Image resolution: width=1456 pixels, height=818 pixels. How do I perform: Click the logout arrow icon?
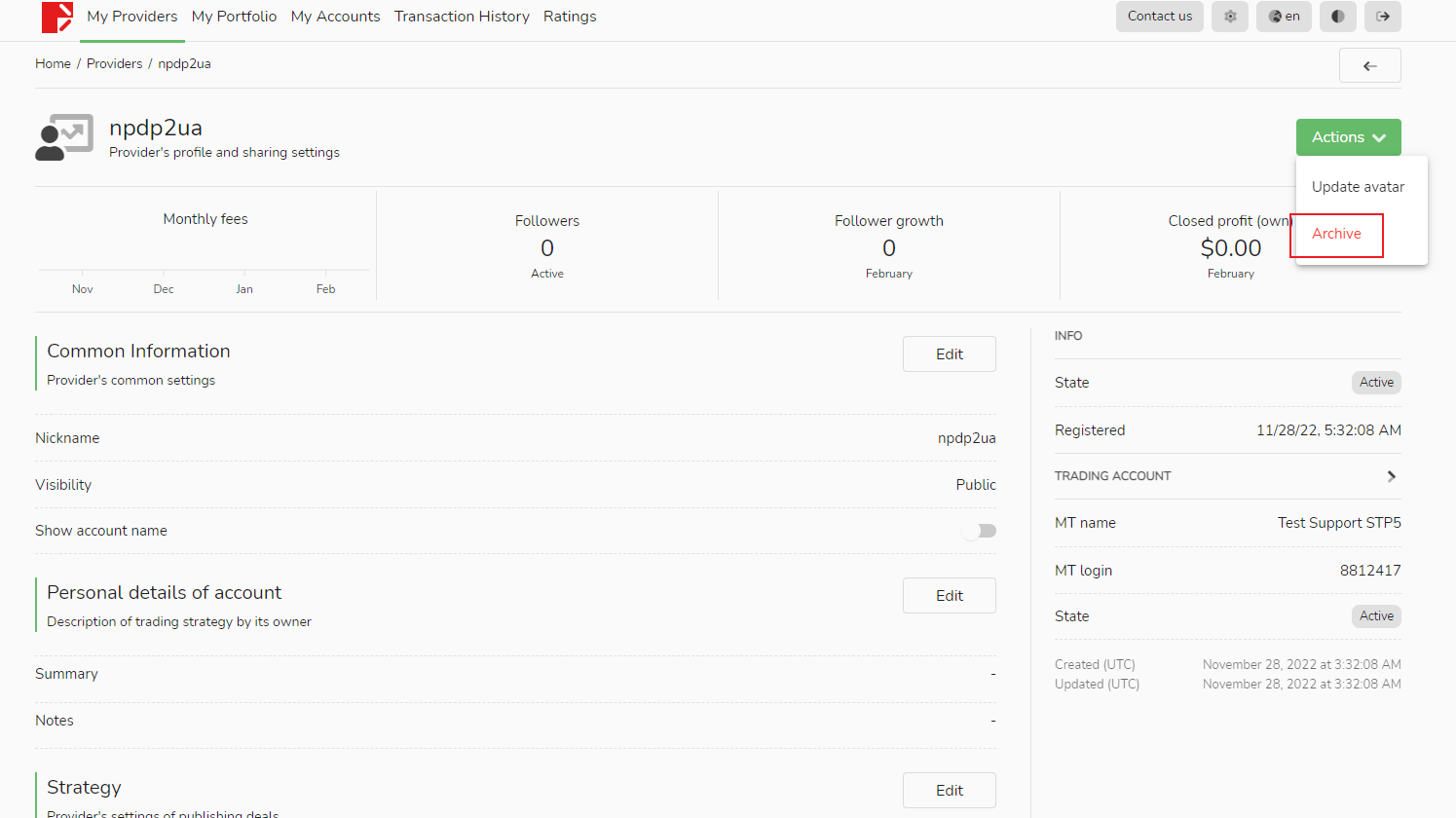pyautogui.click(x=1382, y=17)
